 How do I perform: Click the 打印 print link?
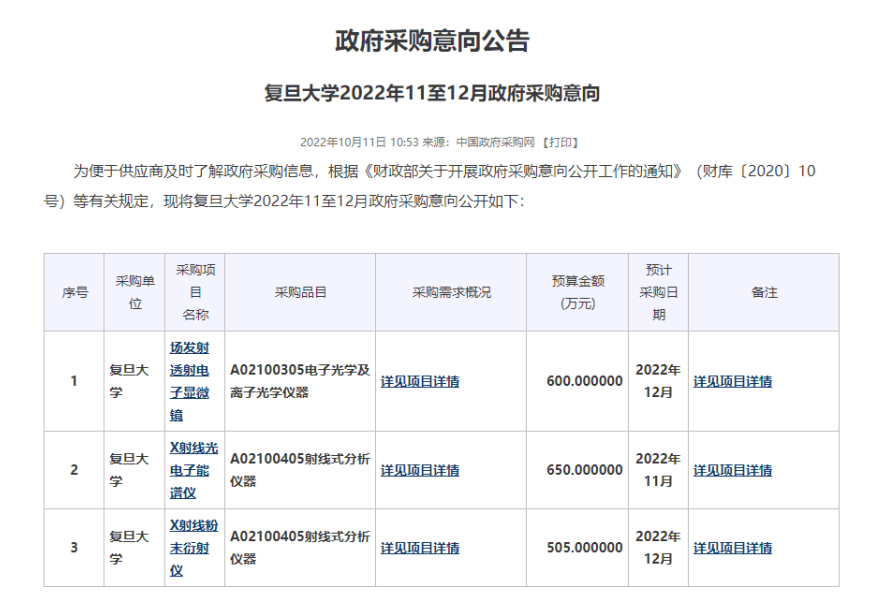click(560, 142)
